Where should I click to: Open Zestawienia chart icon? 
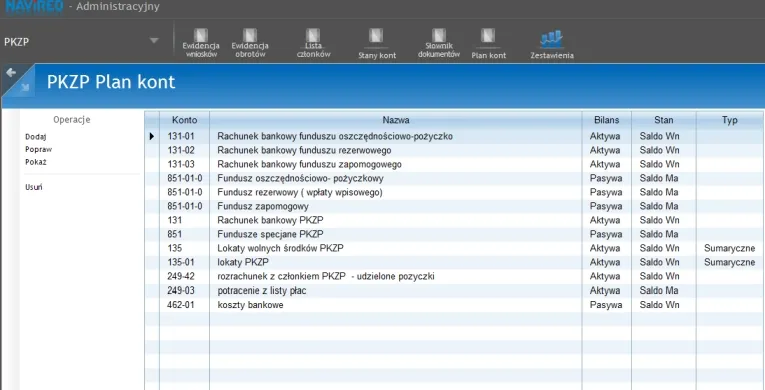[x=552, y=44]
